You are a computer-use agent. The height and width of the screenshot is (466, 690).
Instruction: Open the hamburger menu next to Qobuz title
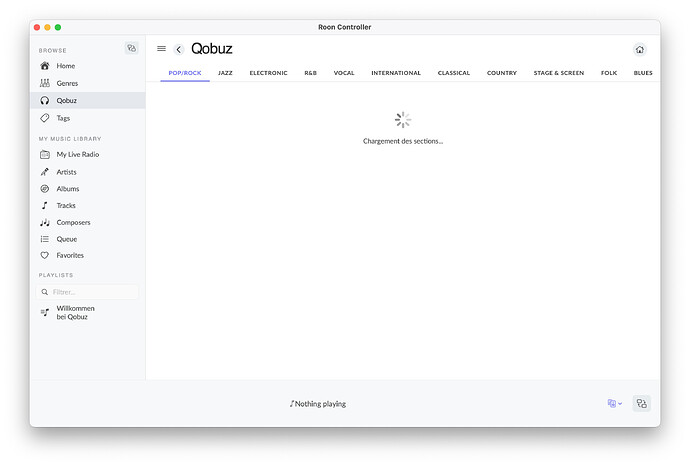(161, 49)
